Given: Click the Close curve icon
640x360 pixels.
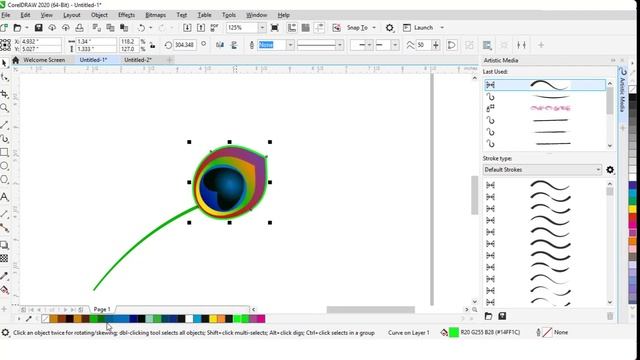Looking at the screenshot, I should click(452, 45).
